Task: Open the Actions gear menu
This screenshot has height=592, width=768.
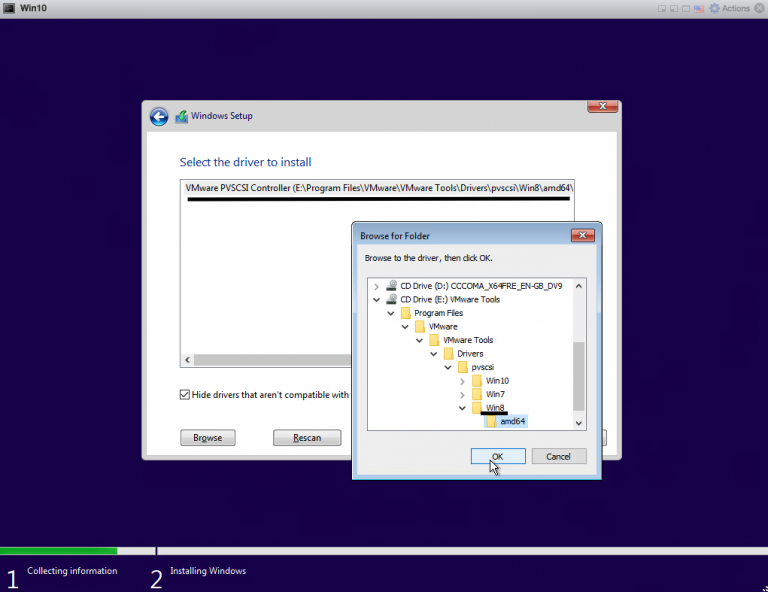Action: [715, 8]
